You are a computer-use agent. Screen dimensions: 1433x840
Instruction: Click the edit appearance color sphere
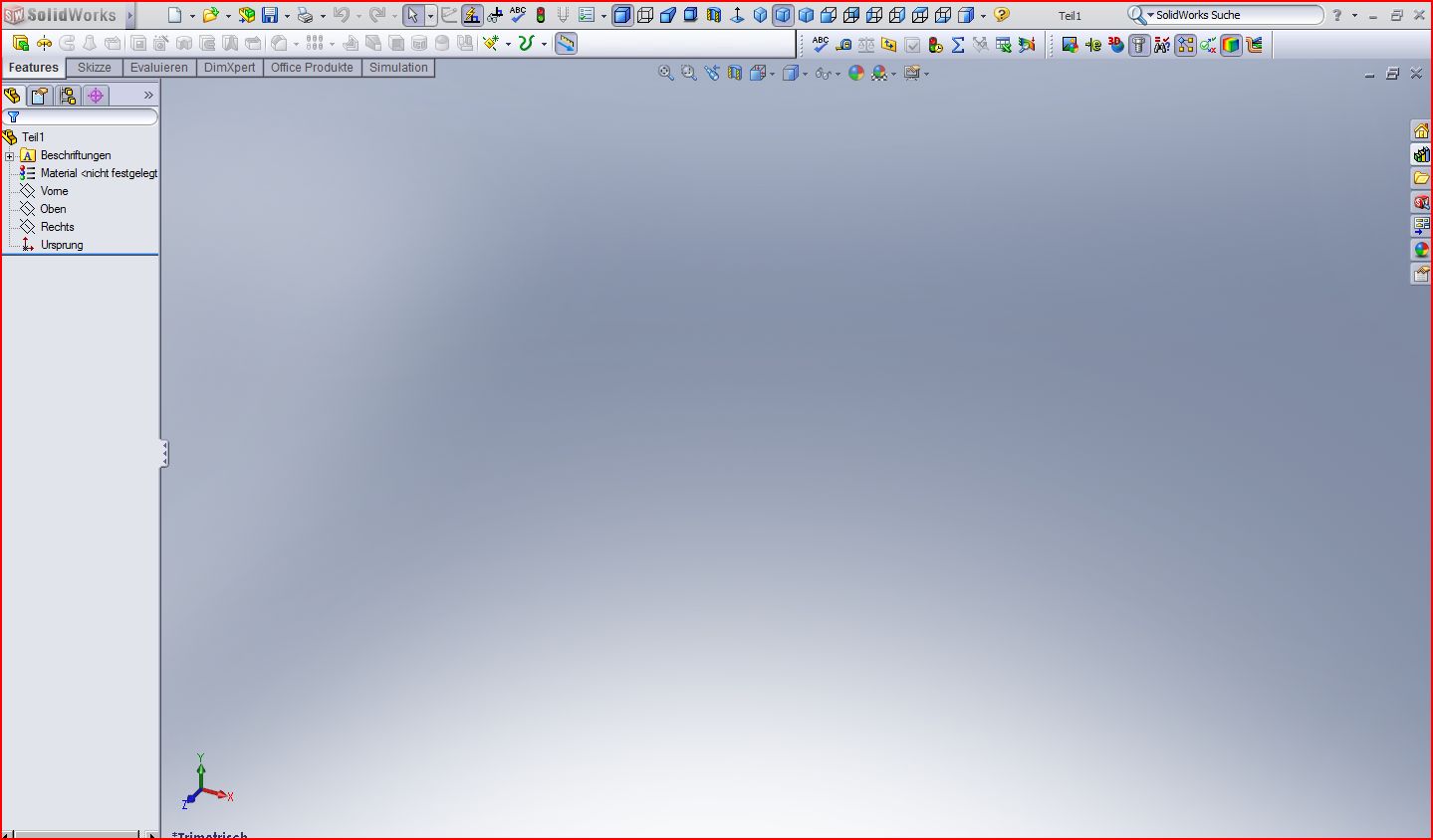(x=856, y=73)
